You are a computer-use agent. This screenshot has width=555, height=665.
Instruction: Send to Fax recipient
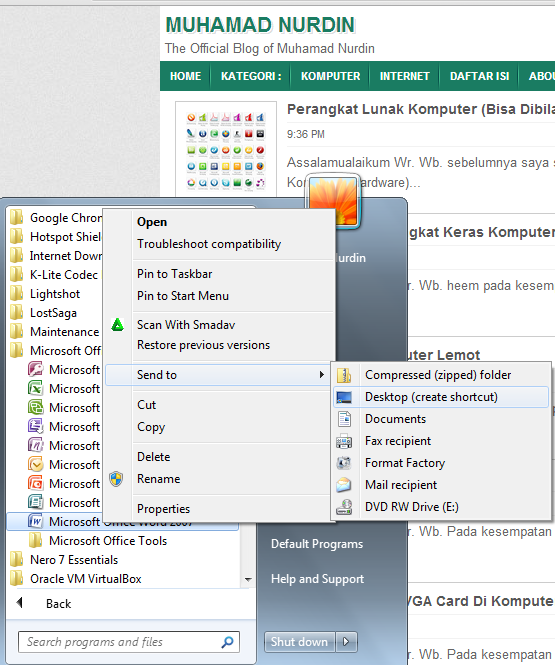[441, 441]
